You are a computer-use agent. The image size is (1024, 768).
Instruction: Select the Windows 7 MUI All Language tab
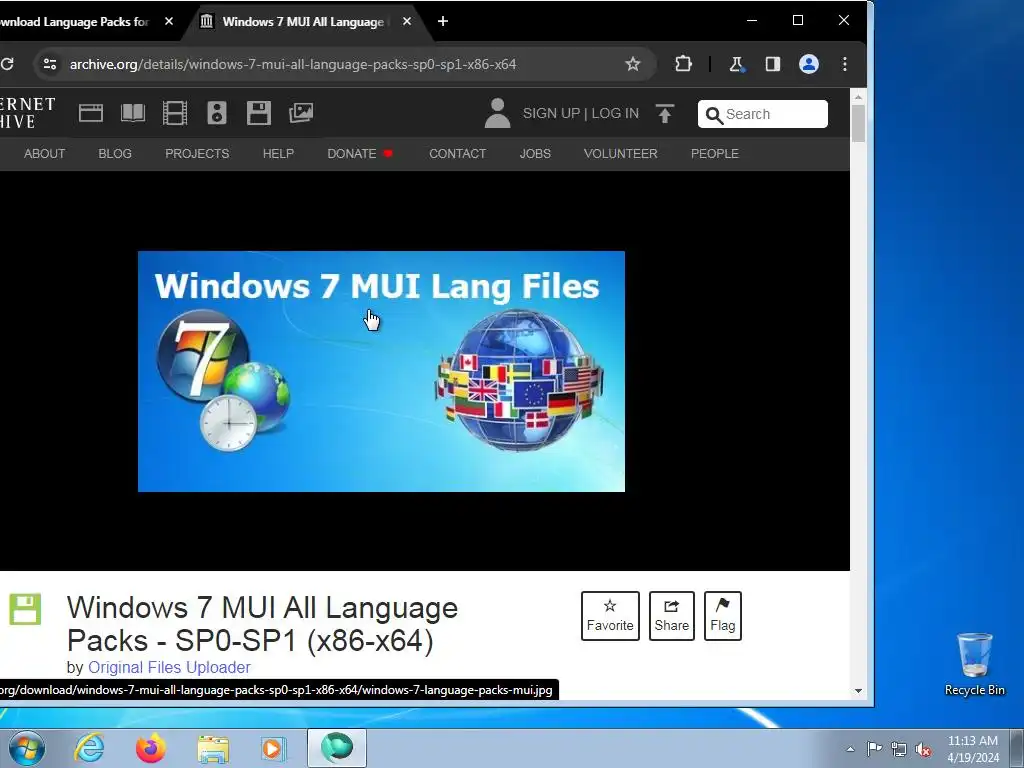pos(302,22)
